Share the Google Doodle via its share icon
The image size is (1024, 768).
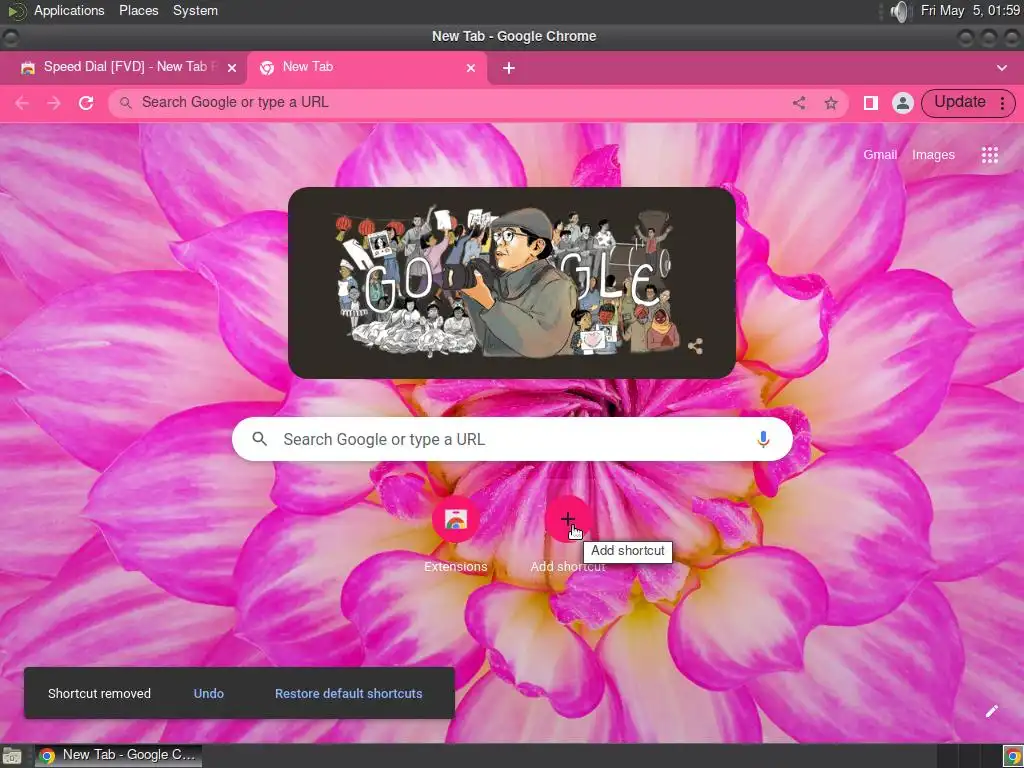click(x=695, y=346)
